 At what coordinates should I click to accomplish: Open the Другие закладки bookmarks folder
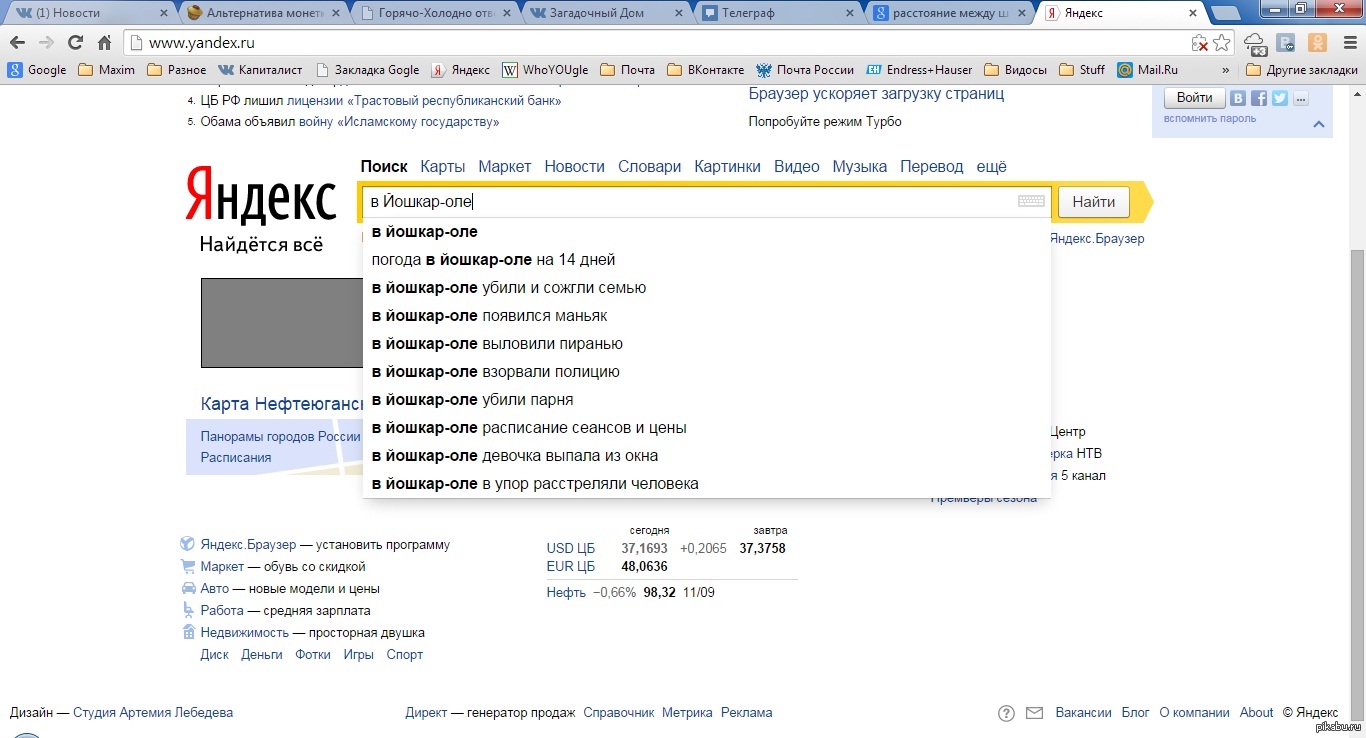tap(1302, 70)
